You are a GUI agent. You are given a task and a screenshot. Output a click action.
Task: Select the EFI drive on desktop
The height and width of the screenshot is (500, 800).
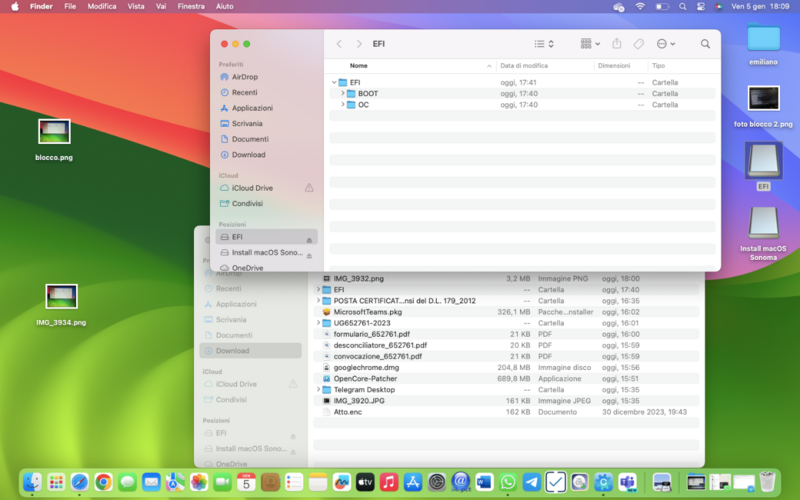click(763, 166)
